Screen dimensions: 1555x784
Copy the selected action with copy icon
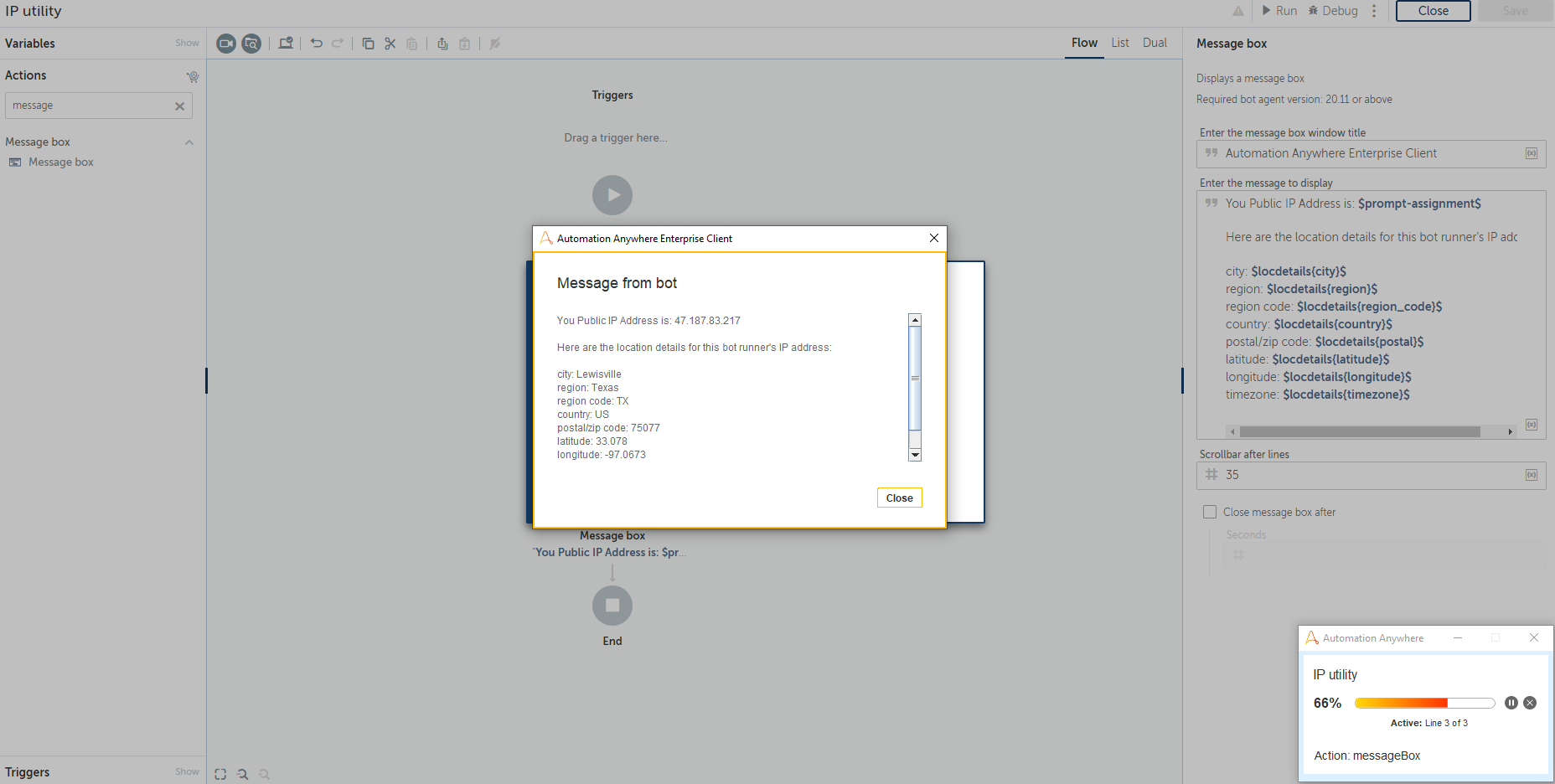[x=368, y=44]
